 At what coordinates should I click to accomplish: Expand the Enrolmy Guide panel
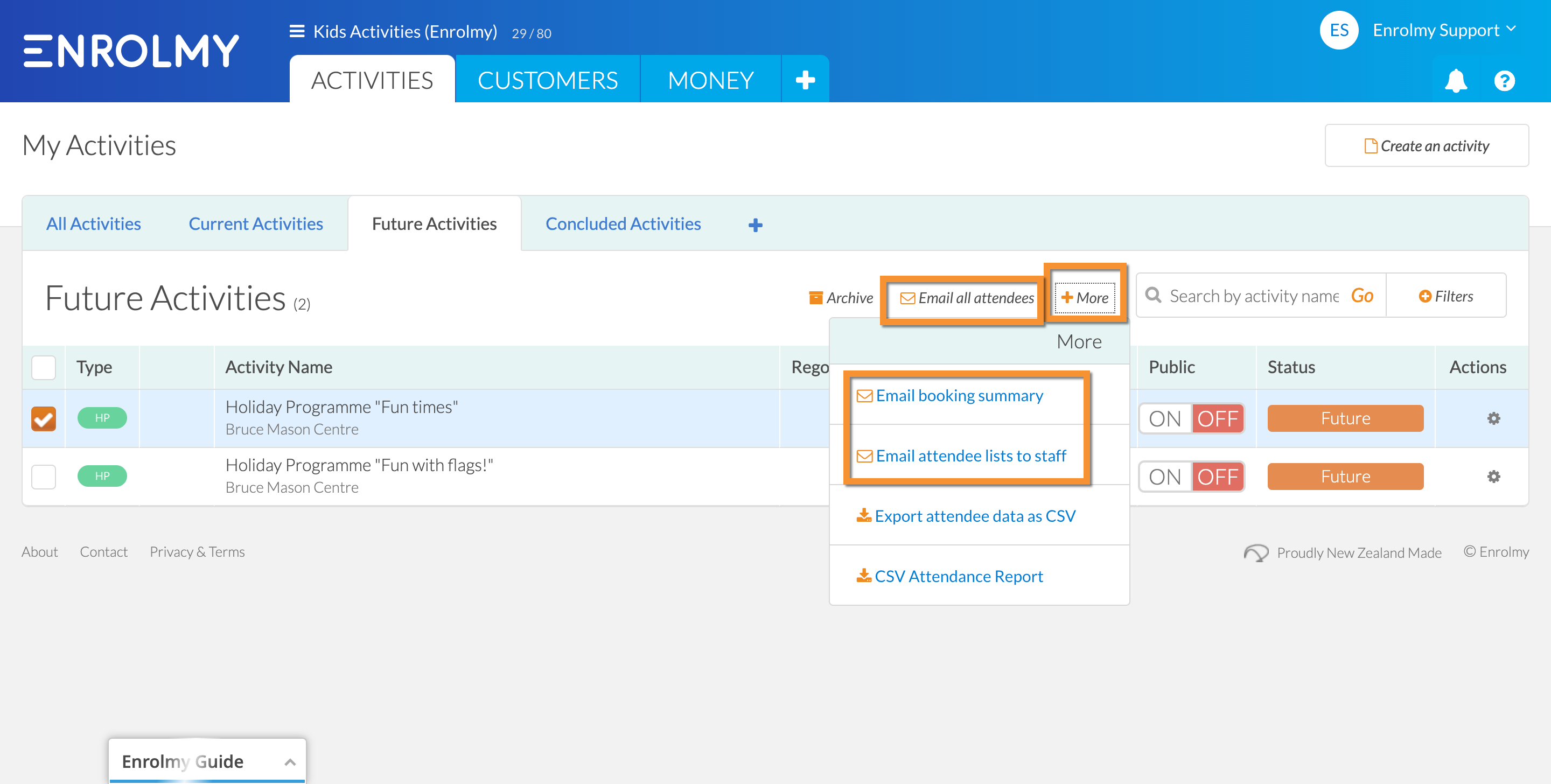(x=207, y=761)
